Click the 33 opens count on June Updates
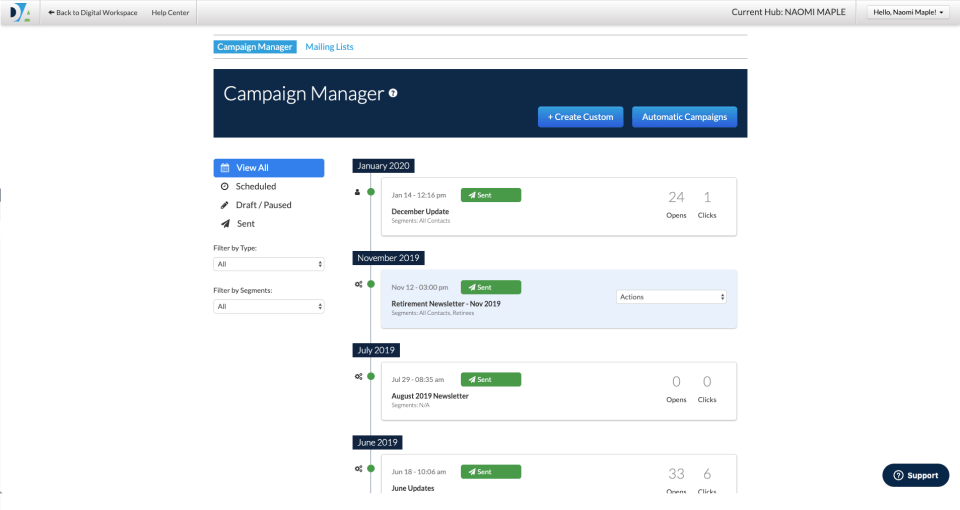 677,474
